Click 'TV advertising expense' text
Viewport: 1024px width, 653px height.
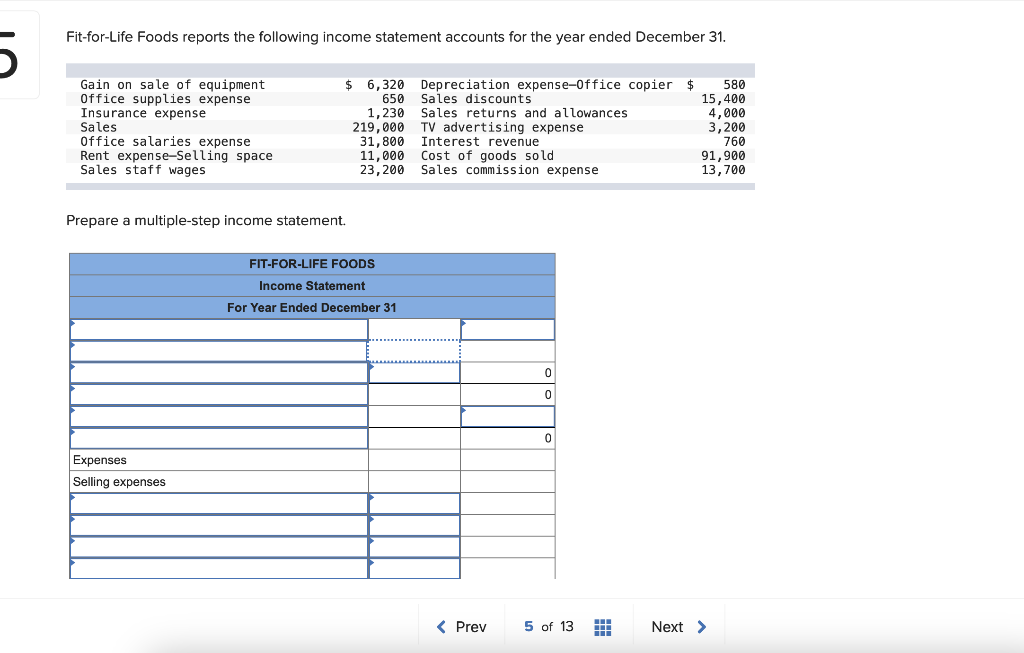tap(502, 127)
